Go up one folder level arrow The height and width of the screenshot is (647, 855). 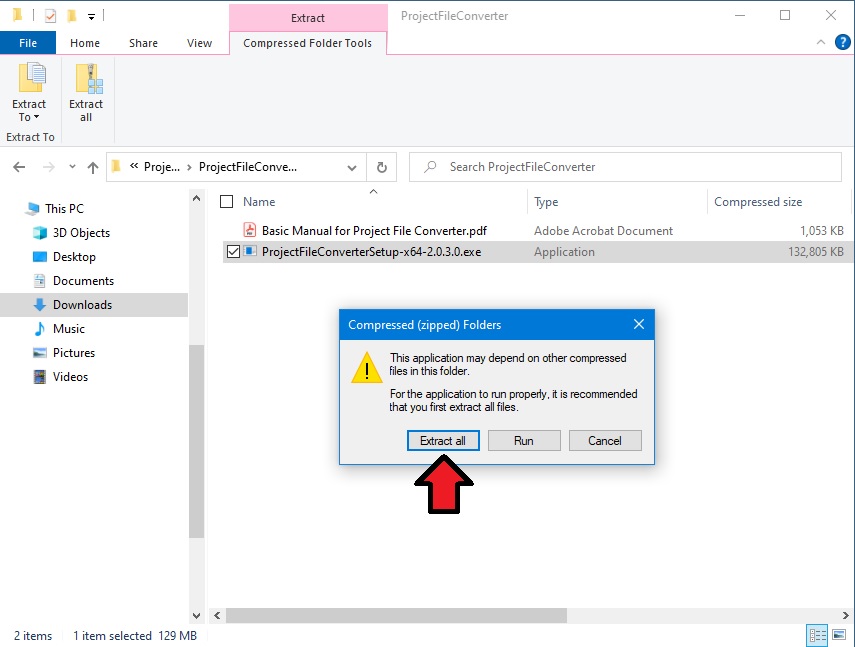tap(93, 167)
